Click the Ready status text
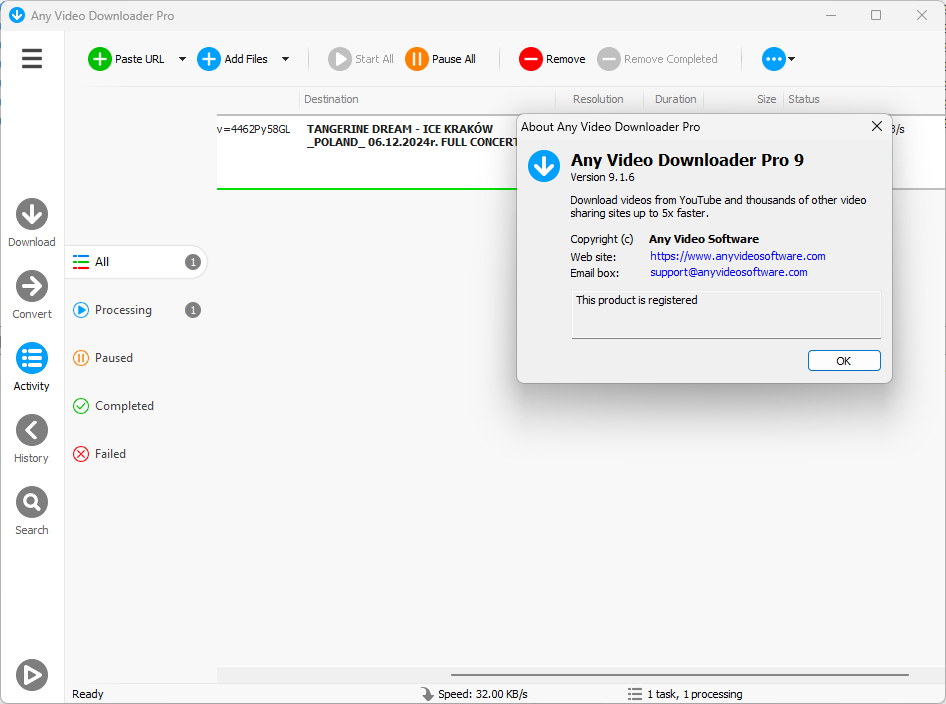 click(87, 694)
